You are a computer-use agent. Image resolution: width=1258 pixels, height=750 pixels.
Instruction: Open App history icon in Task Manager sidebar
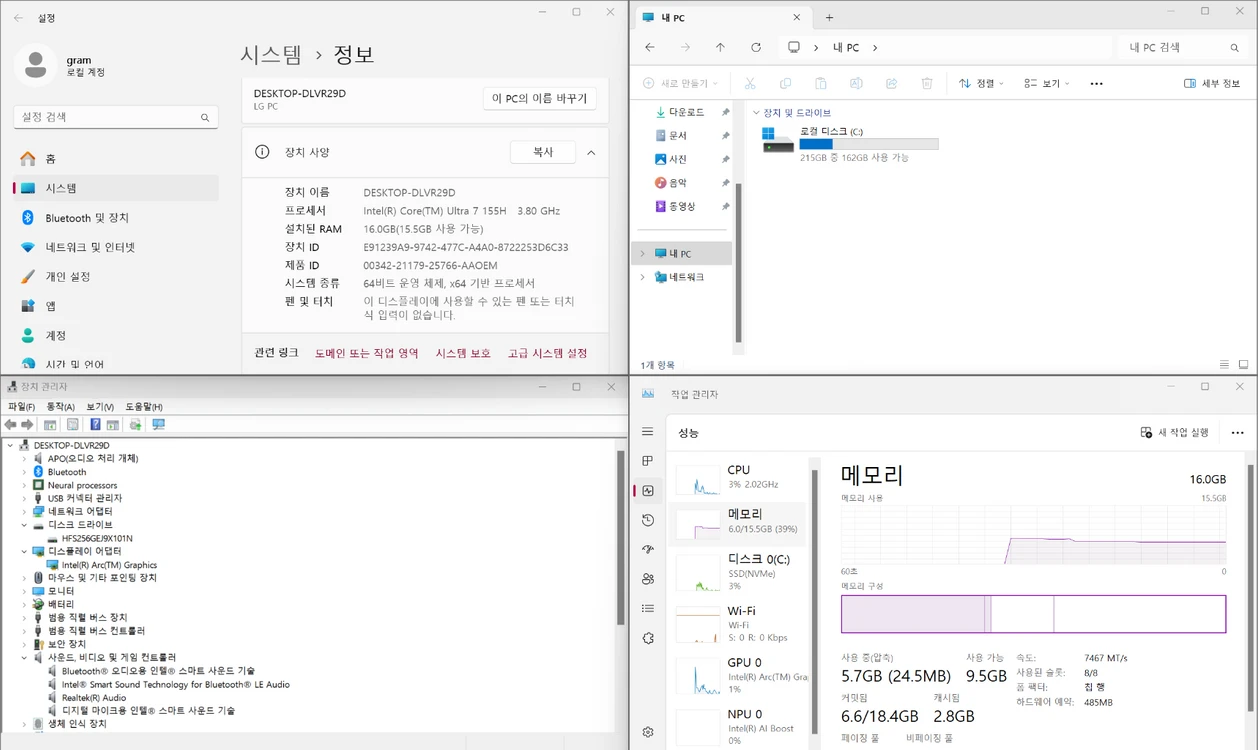point(648,520)
